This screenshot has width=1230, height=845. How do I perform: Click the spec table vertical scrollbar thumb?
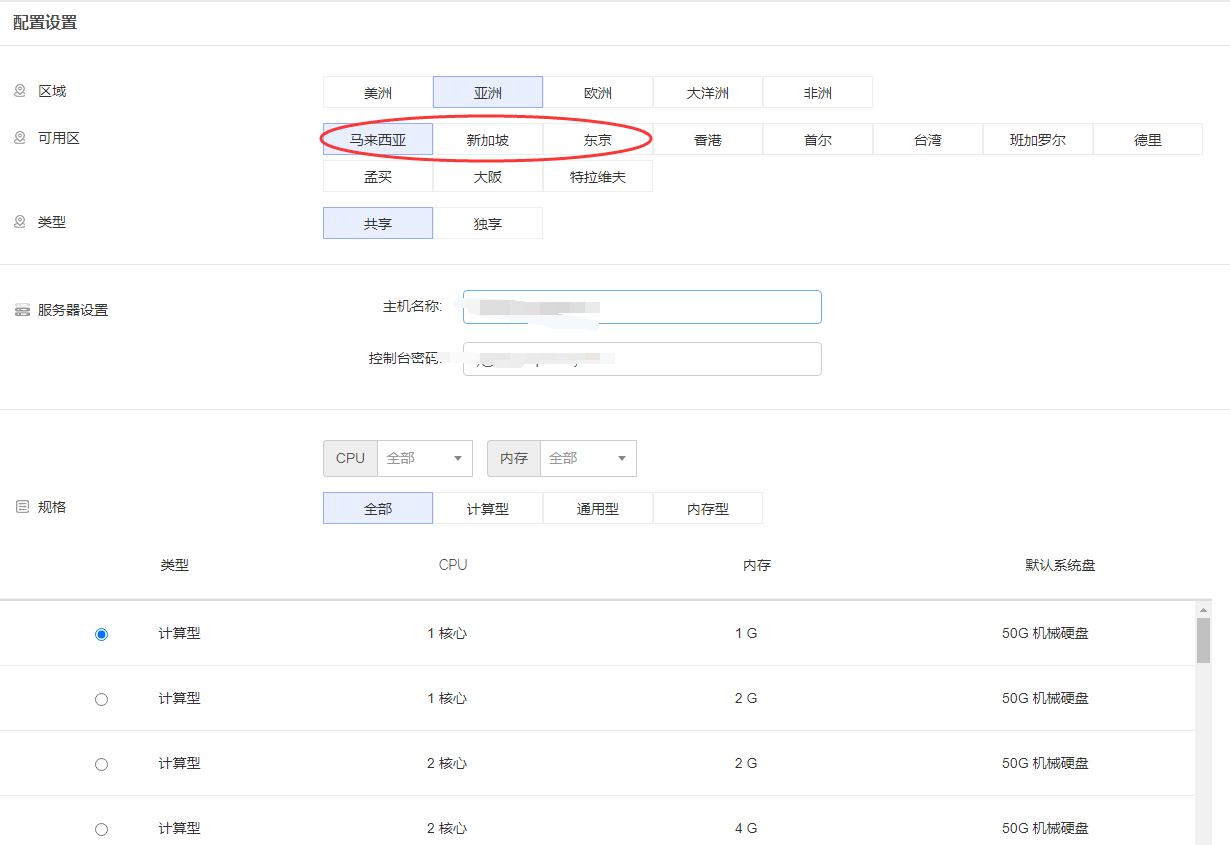coord(1203,640)
